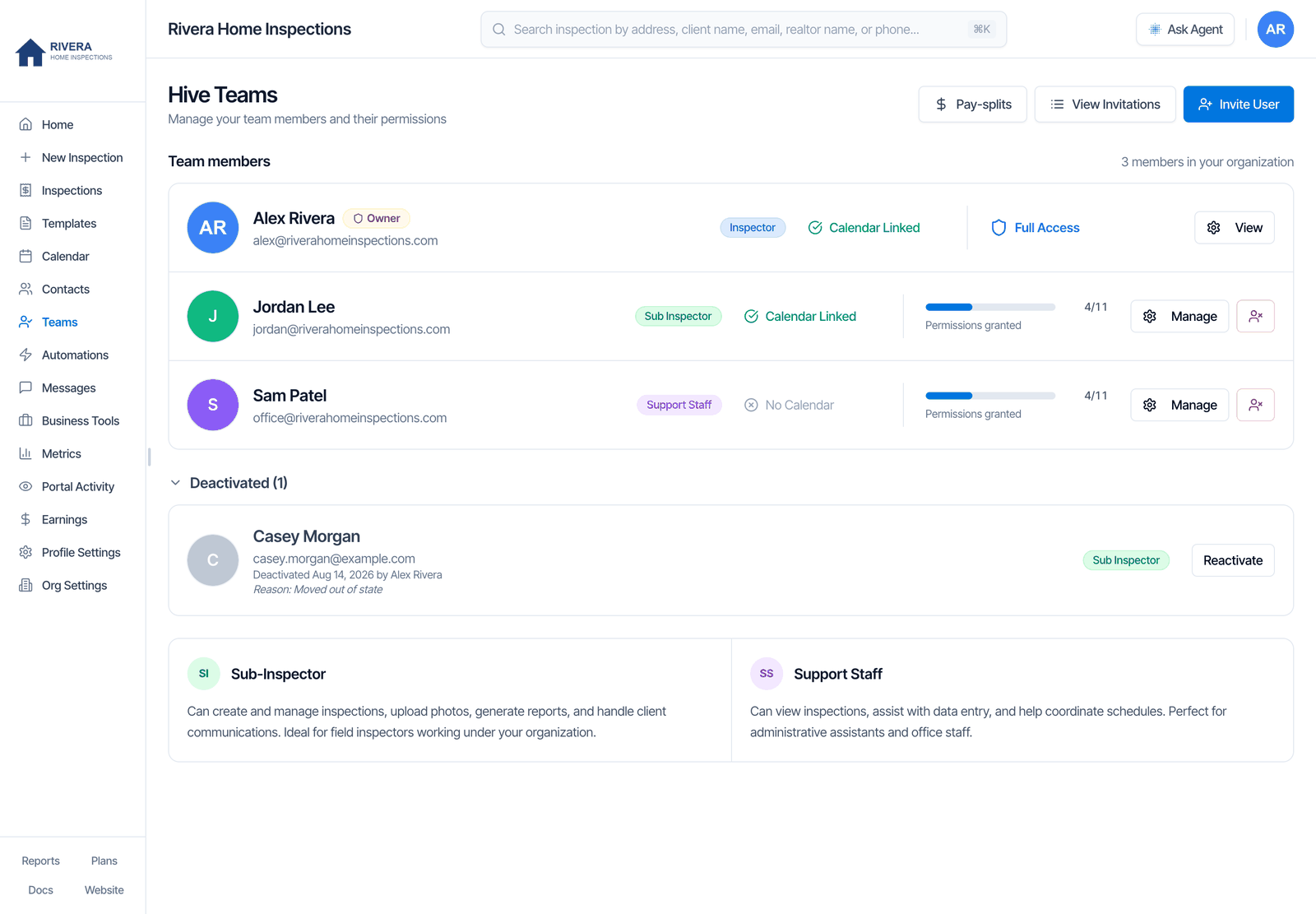Reactivate Casey Morgan
Screen dimensions: 1316x914
click(1233, 561)
